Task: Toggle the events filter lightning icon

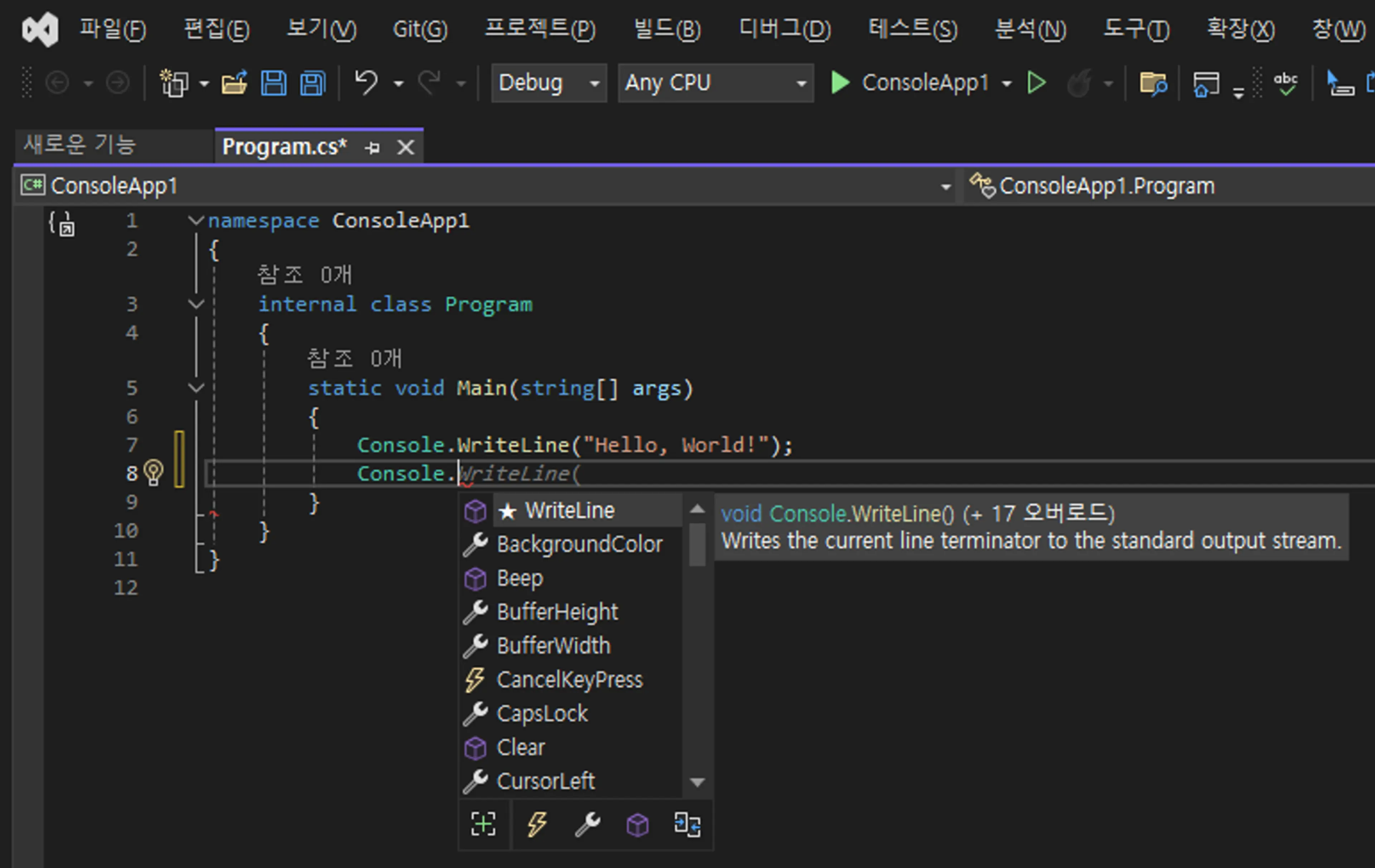Action: click(537, 824)
